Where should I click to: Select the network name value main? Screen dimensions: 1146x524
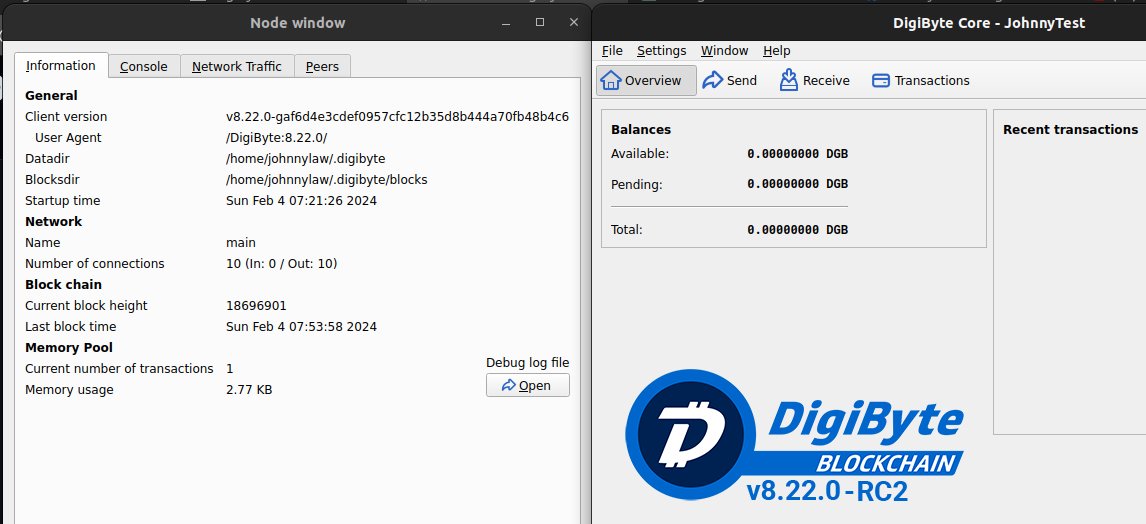click(x=241, y=243)
